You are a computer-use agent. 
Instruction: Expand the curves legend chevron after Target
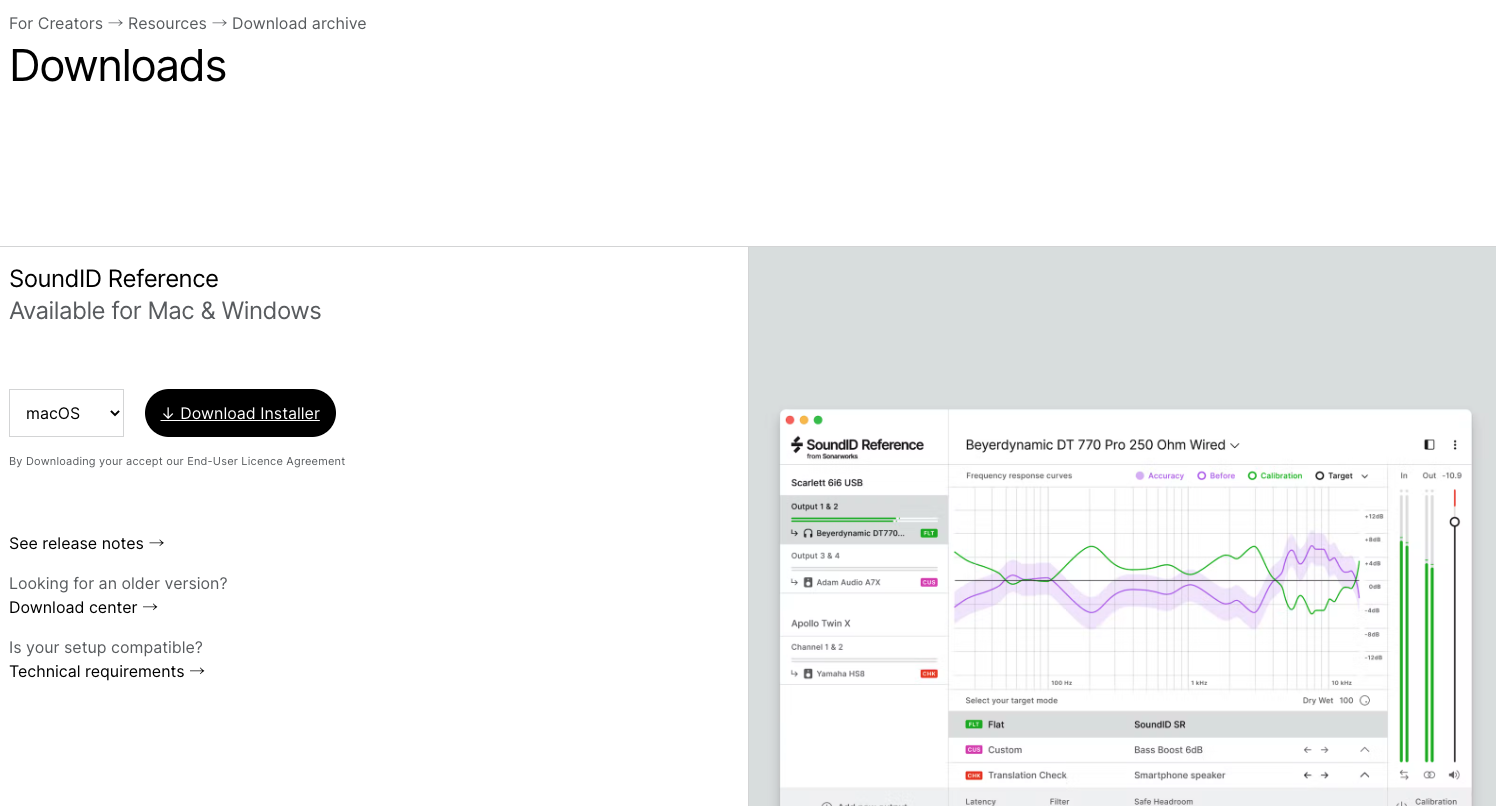[1365, 476]
